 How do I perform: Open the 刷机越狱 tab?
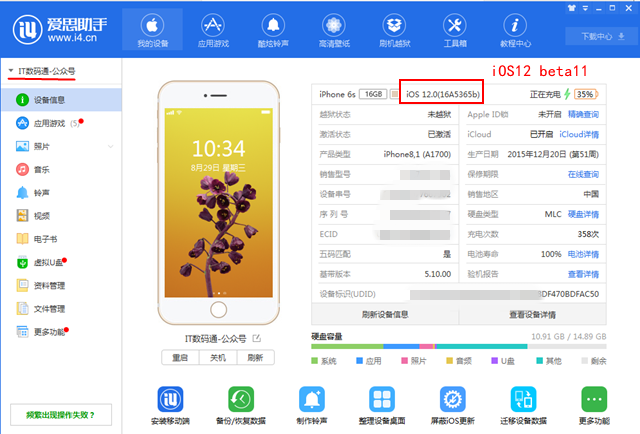tap(394, 30)
